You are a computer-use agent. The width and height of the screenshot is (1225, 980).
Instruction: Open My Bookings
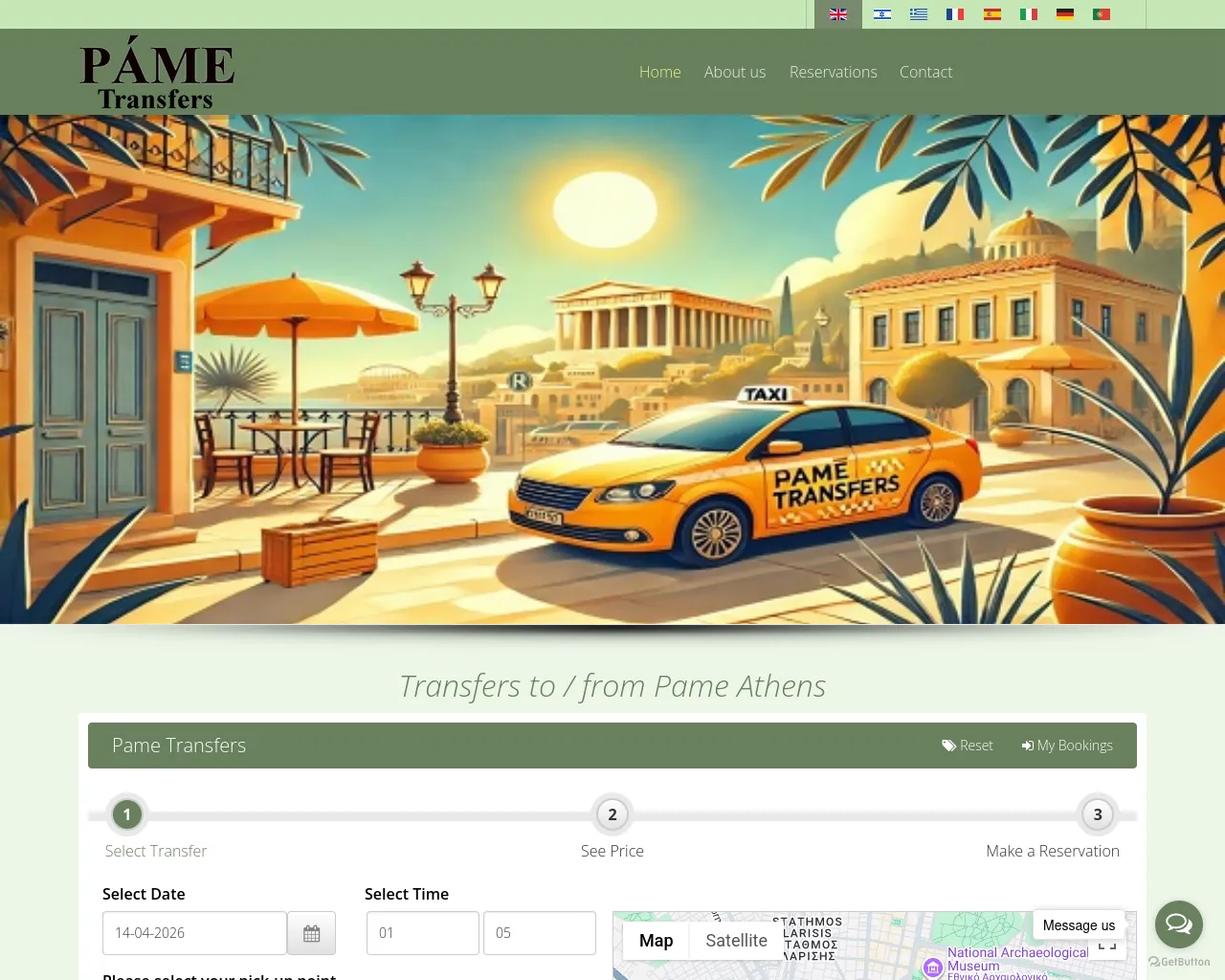click(1067, 745)
